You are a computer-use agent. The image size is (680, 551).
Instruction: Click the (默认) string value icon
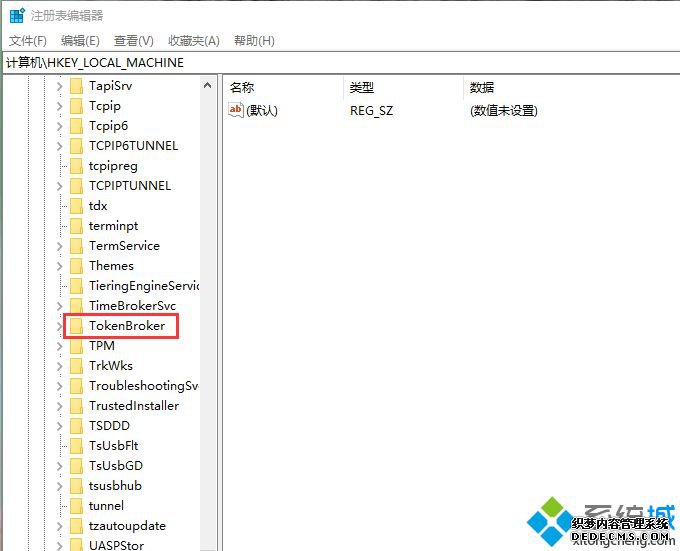click(x=235, y=110)
